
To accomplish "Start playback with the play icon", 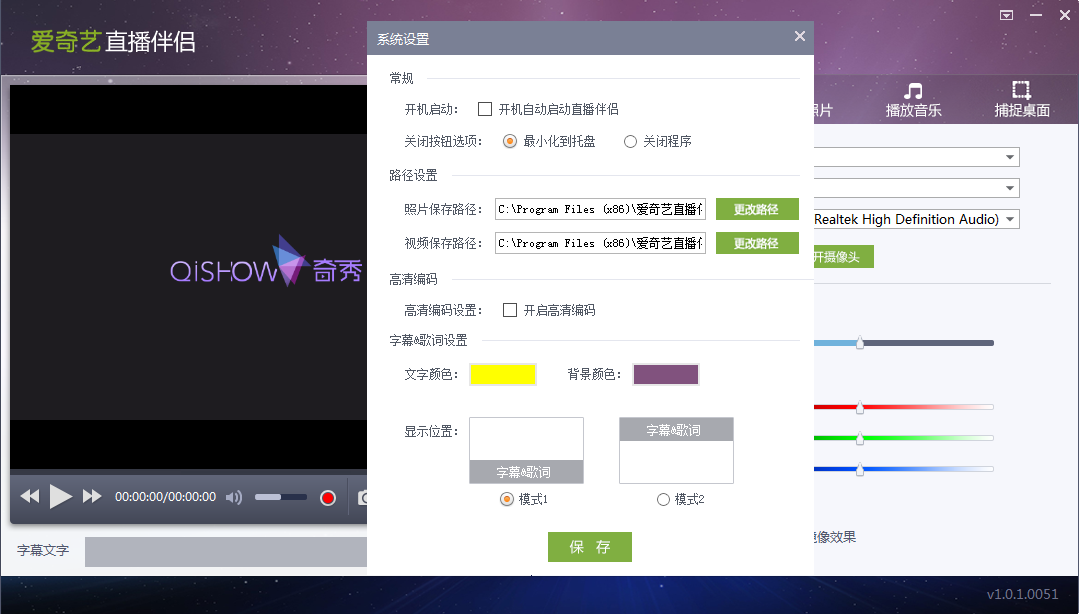I will point(61,496).
